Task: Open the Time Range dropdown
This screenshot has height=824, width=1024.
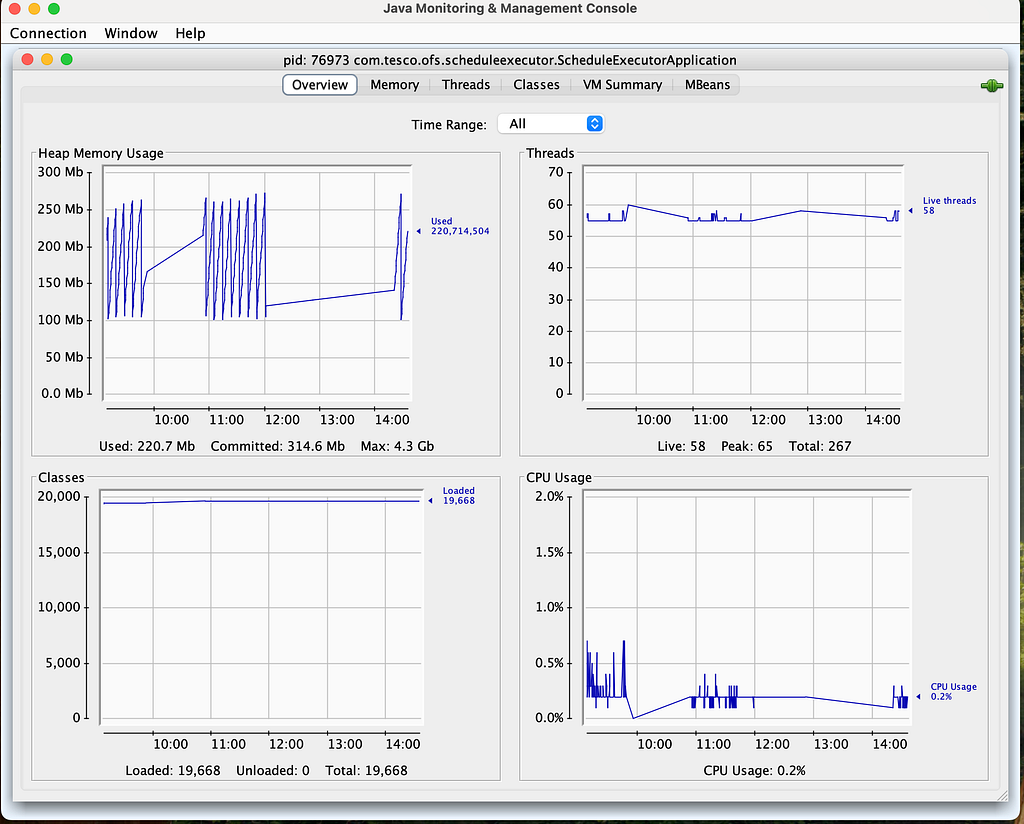Action: click(551, 123)
